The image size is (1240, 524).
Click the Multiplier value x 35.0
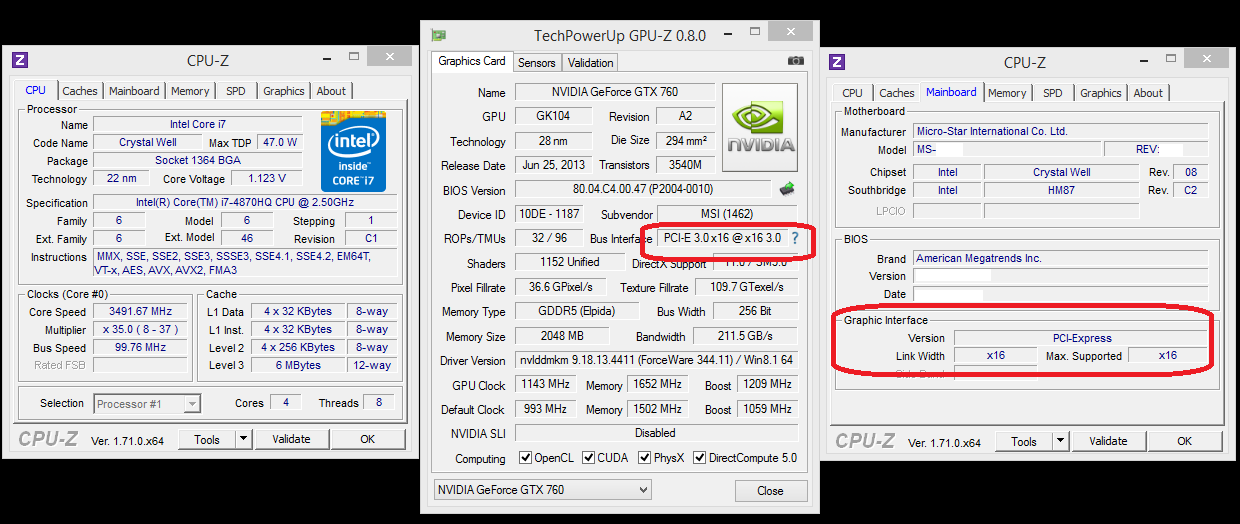pos(142,330)
